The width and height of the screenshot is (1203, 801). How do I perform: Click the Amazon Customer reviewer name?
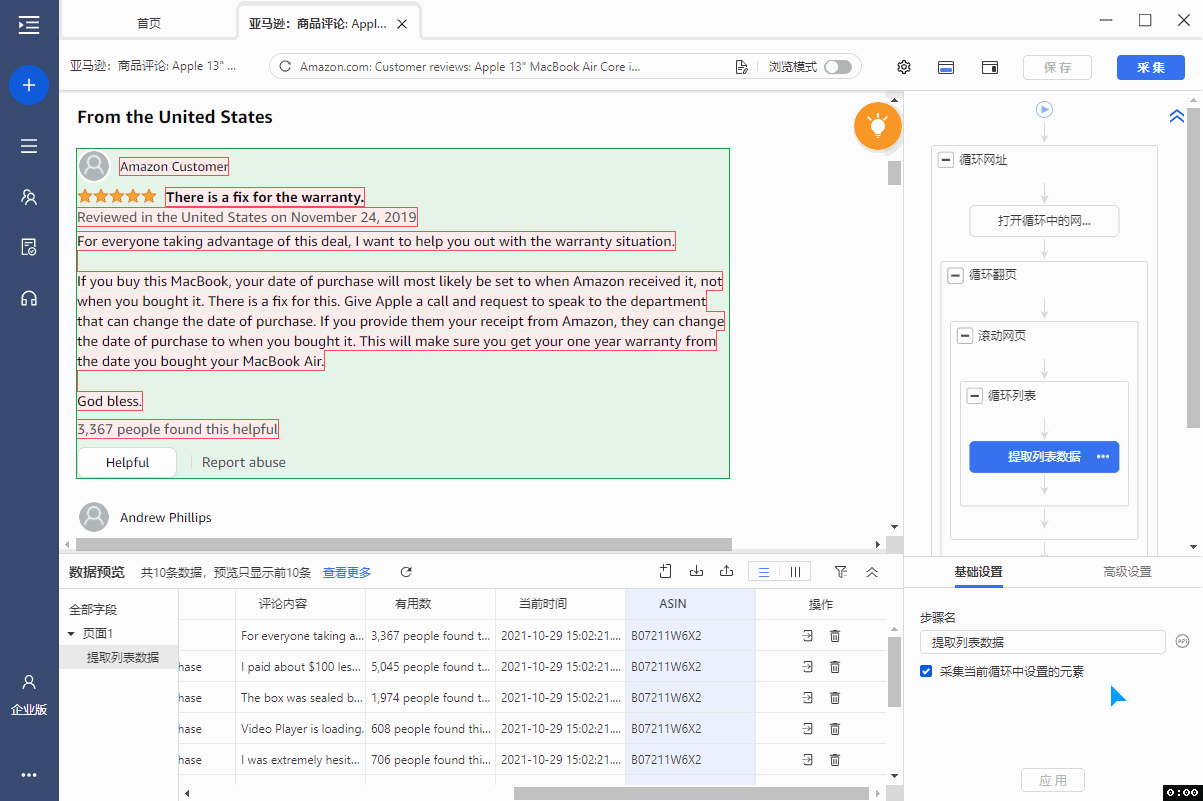174,167
